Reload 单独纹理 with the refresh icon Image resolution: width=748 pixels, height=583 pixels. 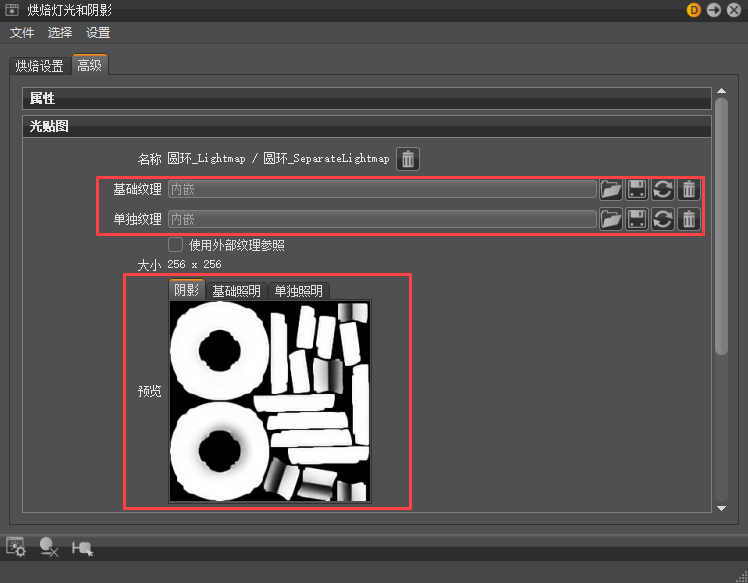pos(663,219)
